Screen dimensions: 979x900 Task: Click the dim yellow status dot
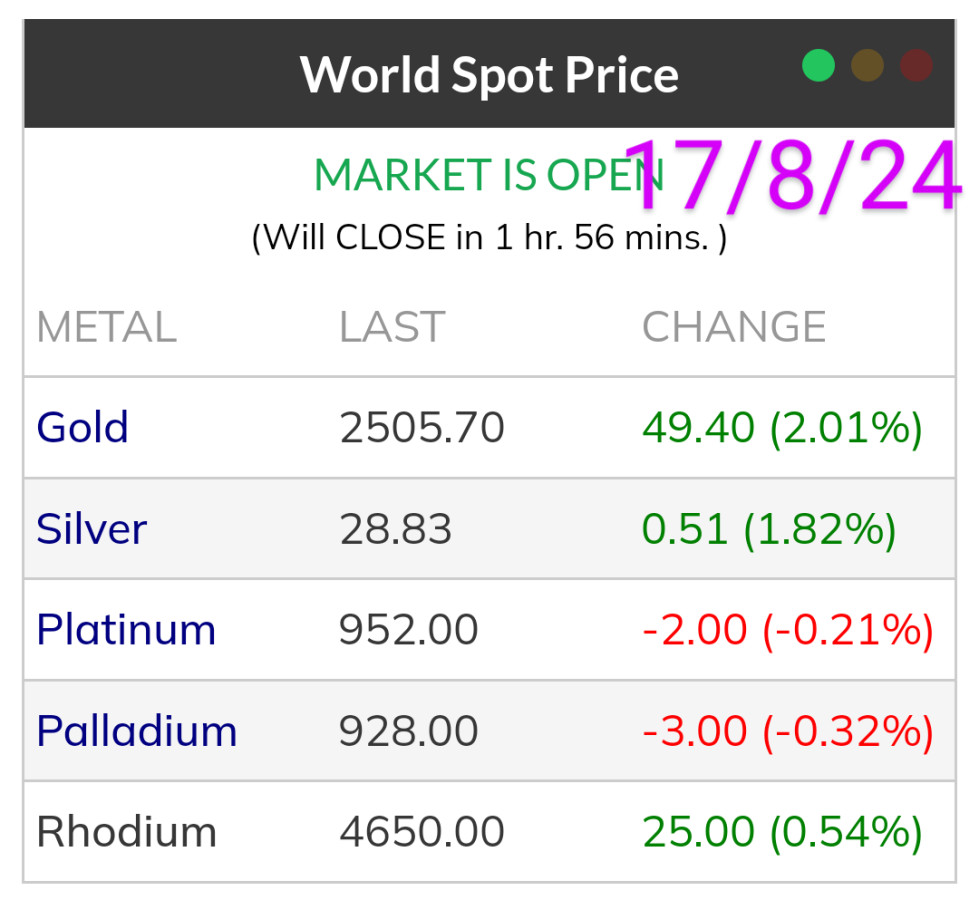pos(867,66)
